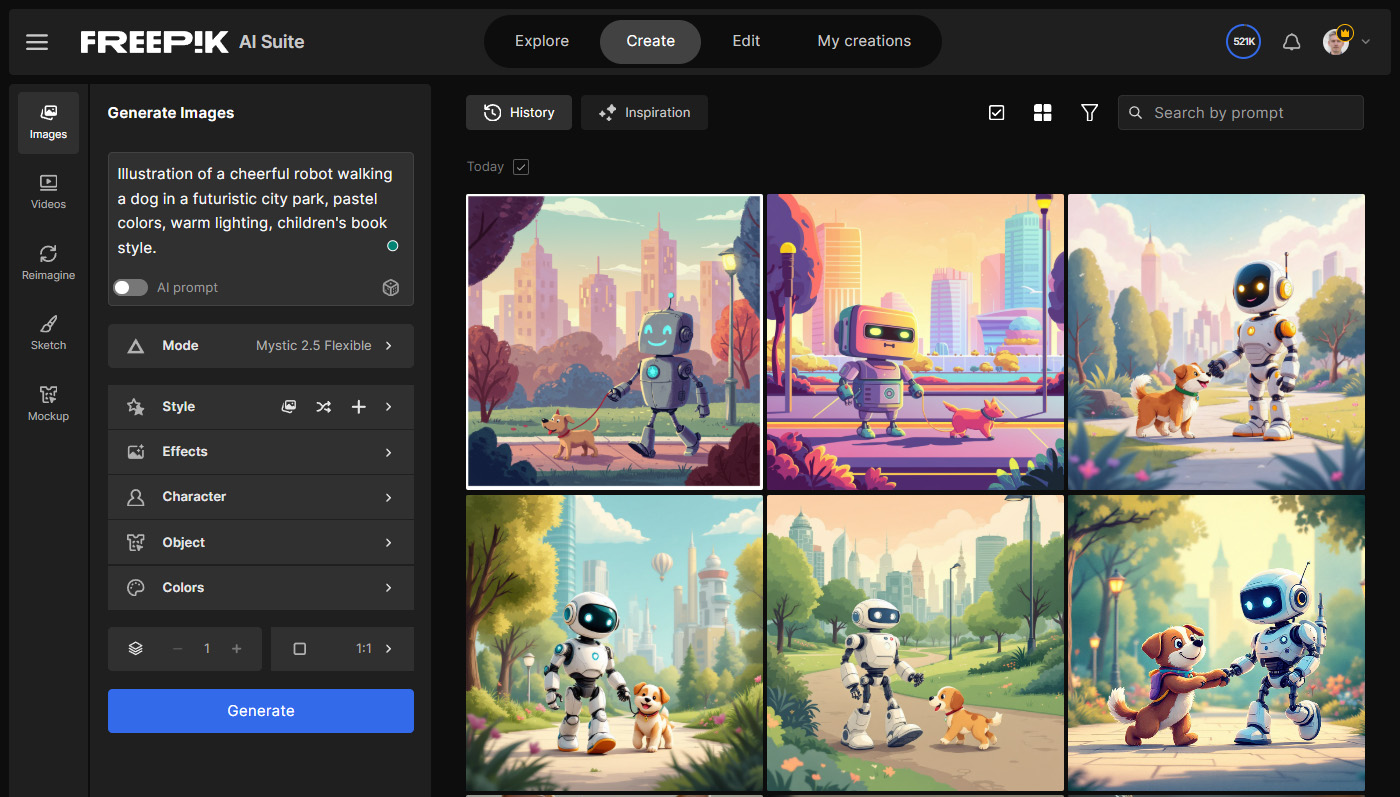This screenshot has height=797, width=1400.
Task: Open the robot with hot air balloon image
Action: 615,643
